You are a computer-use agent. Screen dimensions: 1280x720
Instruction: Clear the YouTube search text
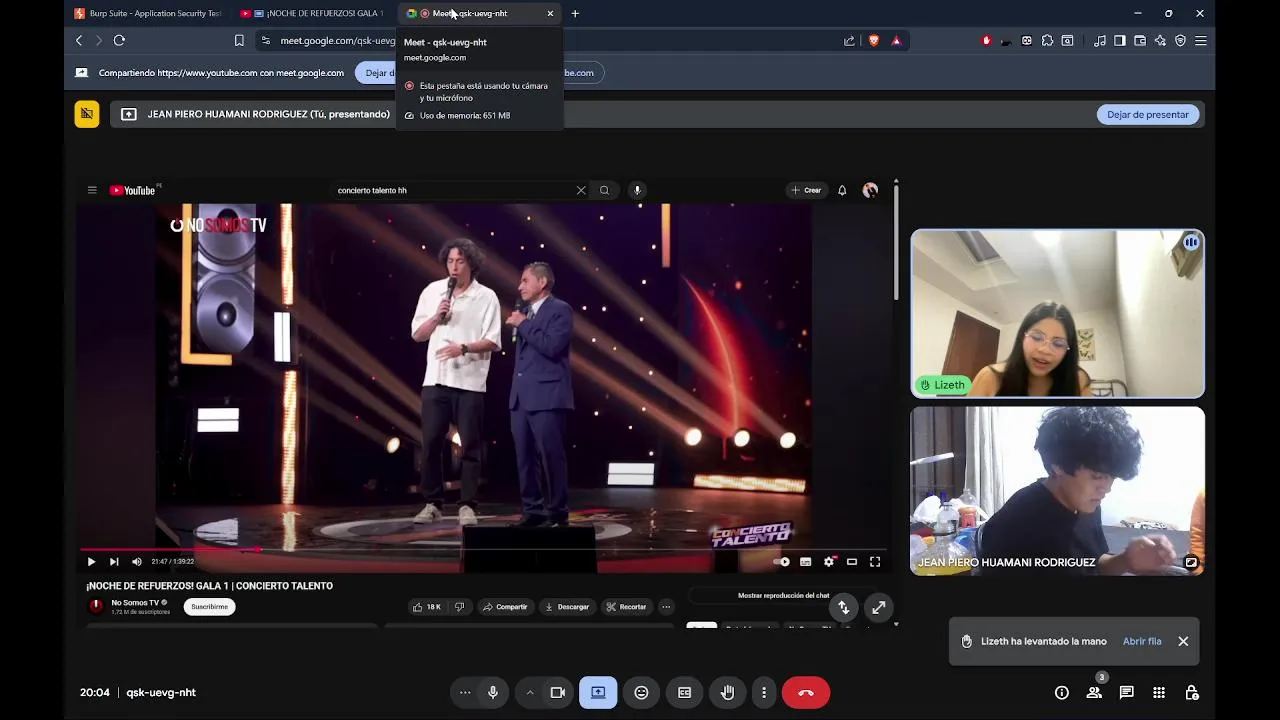pos(581,190)
